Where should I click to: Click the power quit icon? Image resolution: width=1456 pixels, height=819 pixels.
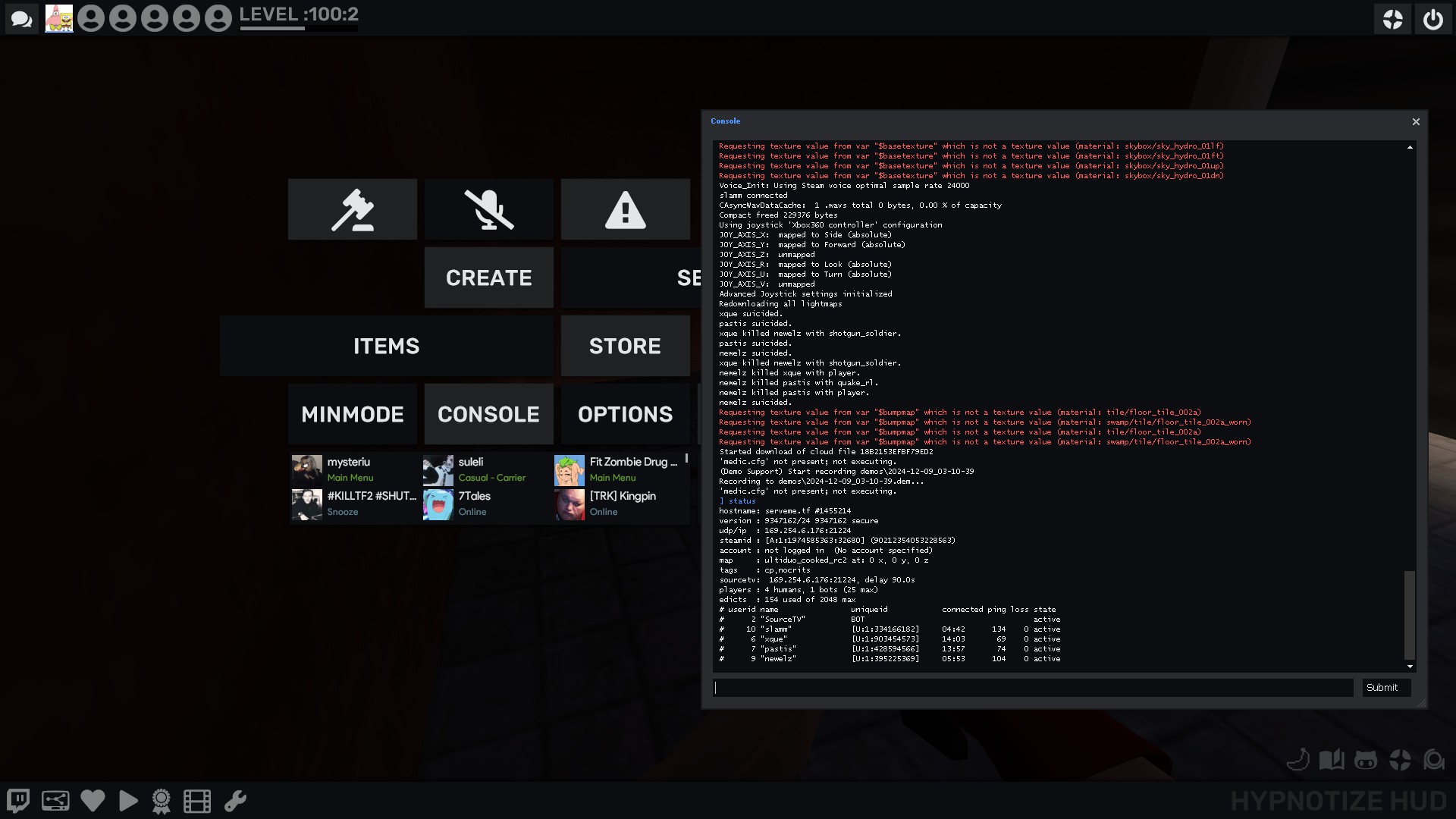pos(1432,19)
